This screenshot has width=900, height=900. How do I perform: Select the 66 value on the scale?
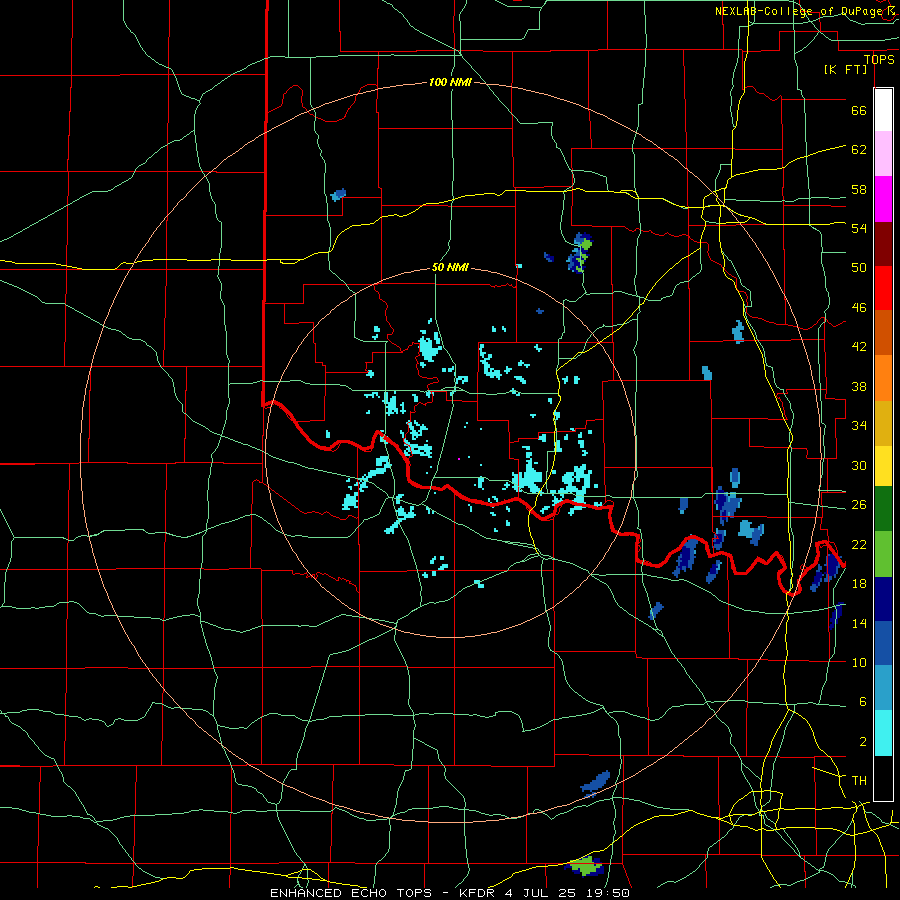[x=859, y=110]
